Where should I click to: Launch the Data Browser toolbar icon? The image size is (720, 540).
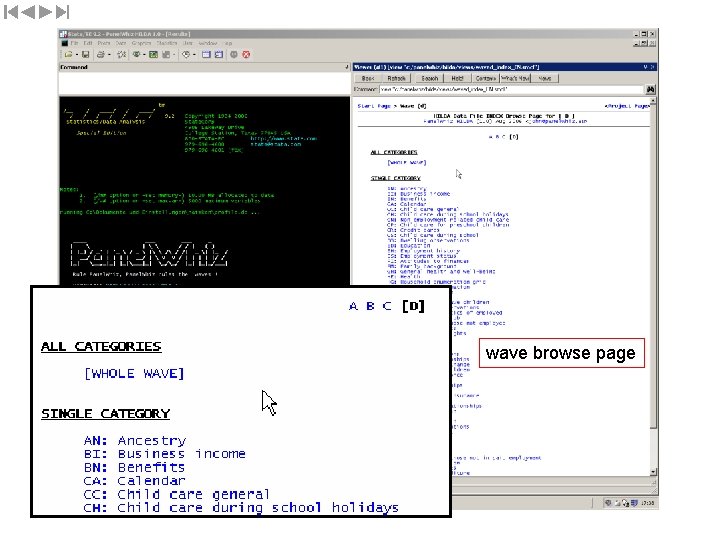(219, 55)
